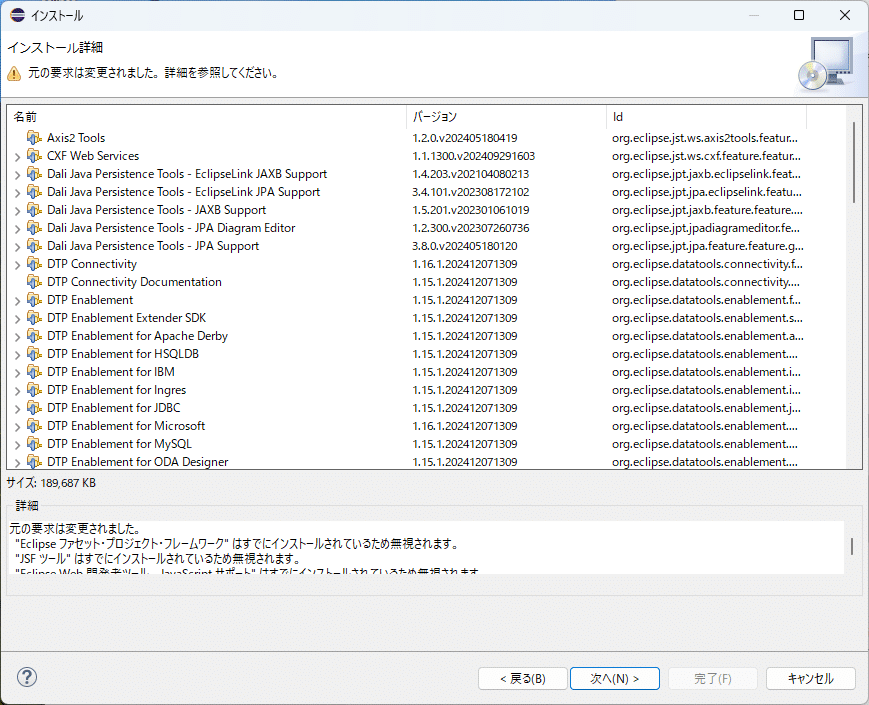The height and width of the screenshot is (705, 869).
Task: Click the バージョン column header
Action: tap(433, 116)
